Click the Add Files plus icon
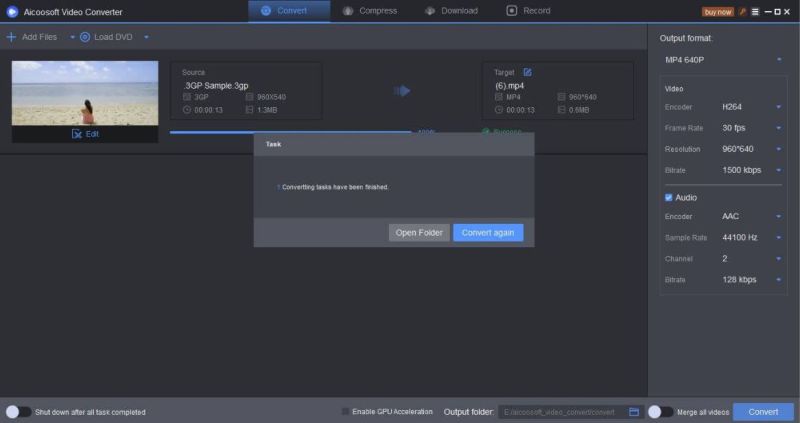 [x=11, y=37]
